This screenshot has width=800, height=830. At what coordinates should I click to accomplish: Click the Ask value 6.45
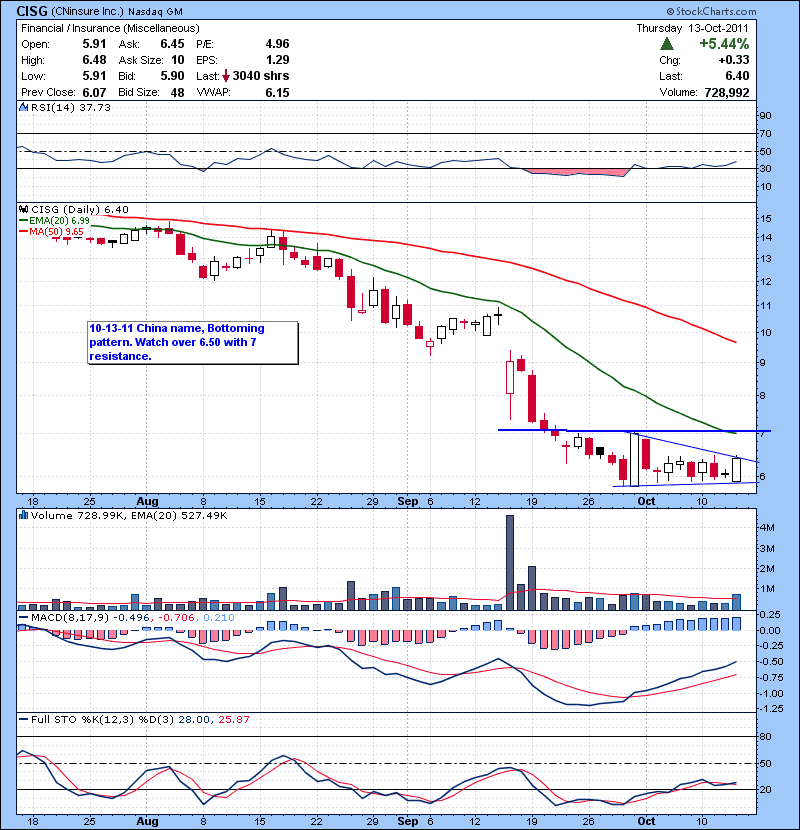pyautogui.click(x=173, y=44)
